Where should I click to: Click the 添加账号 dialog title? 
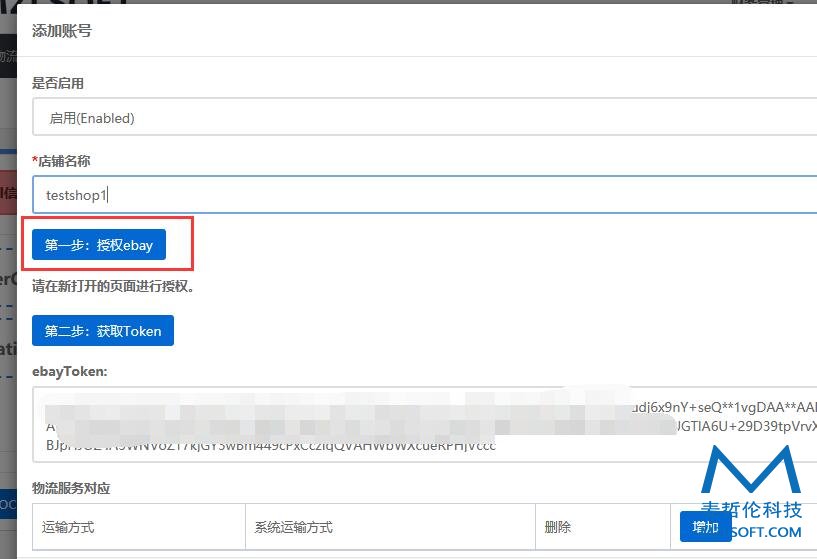[62, 31]
